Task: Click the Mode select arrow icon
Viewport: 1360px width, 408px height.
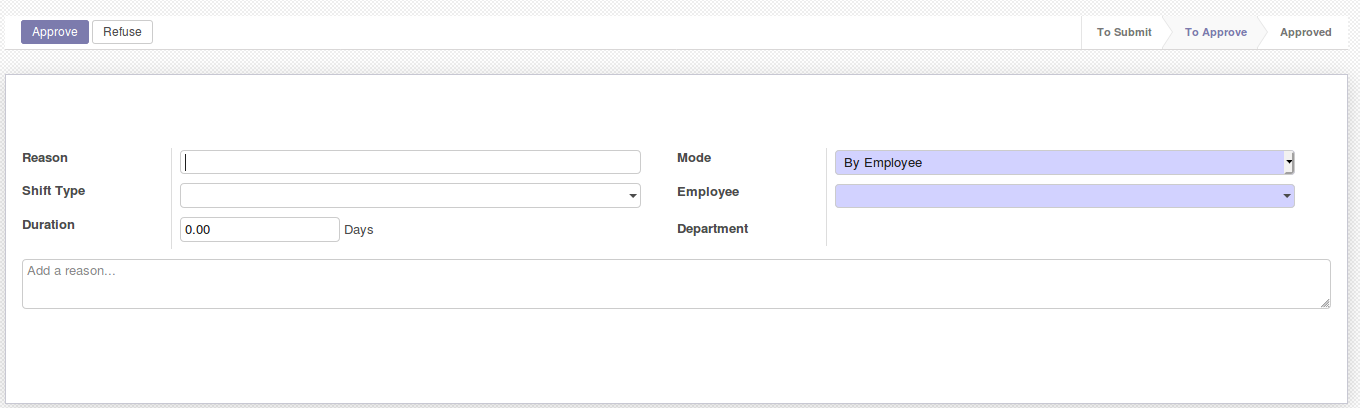Action: click(x=1289, y=161)
